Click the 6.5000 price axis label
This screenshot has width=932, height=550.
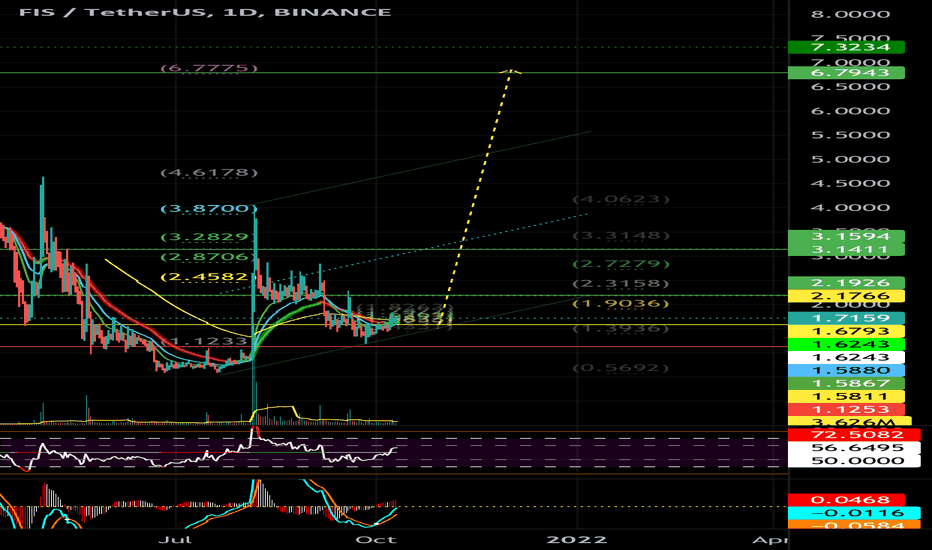[851, 87]
